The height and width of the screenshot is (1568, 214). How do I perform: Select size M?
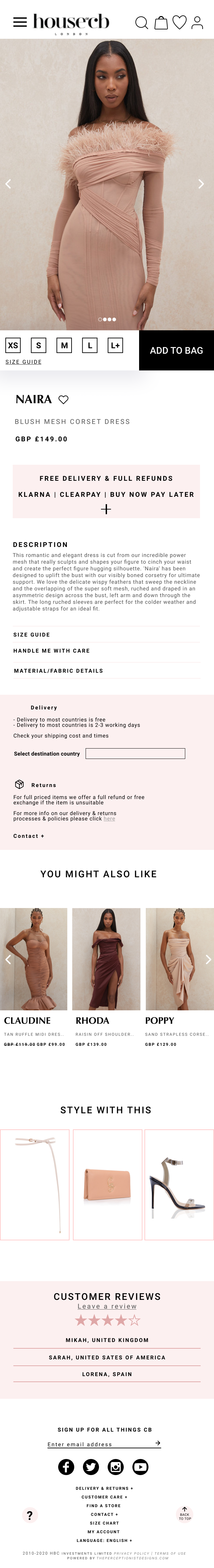tap(65, 345)
